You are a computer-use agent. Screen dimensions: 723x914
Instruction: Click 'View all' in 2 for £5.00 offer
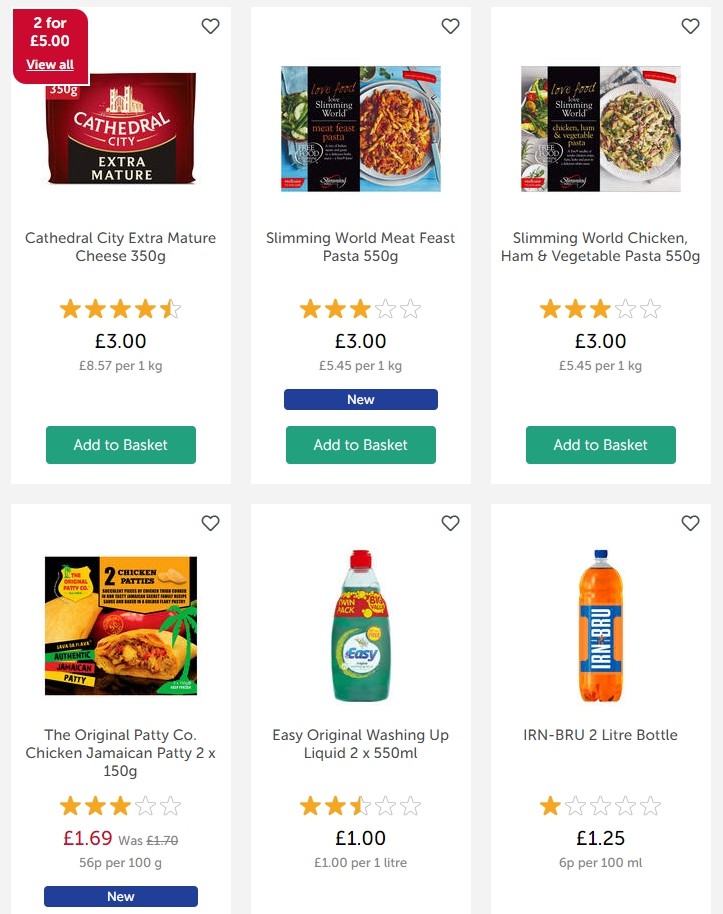click(50, 65)
